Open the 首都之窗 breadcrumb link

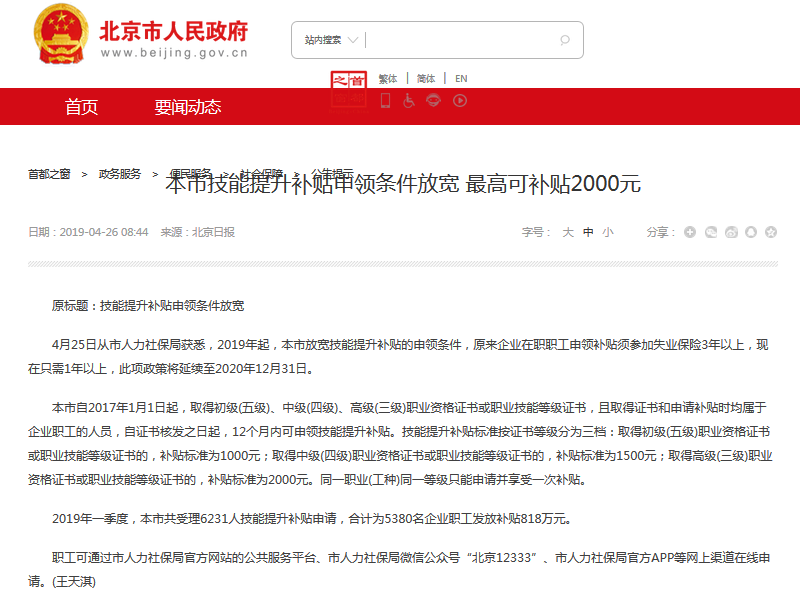coord(50,172)
